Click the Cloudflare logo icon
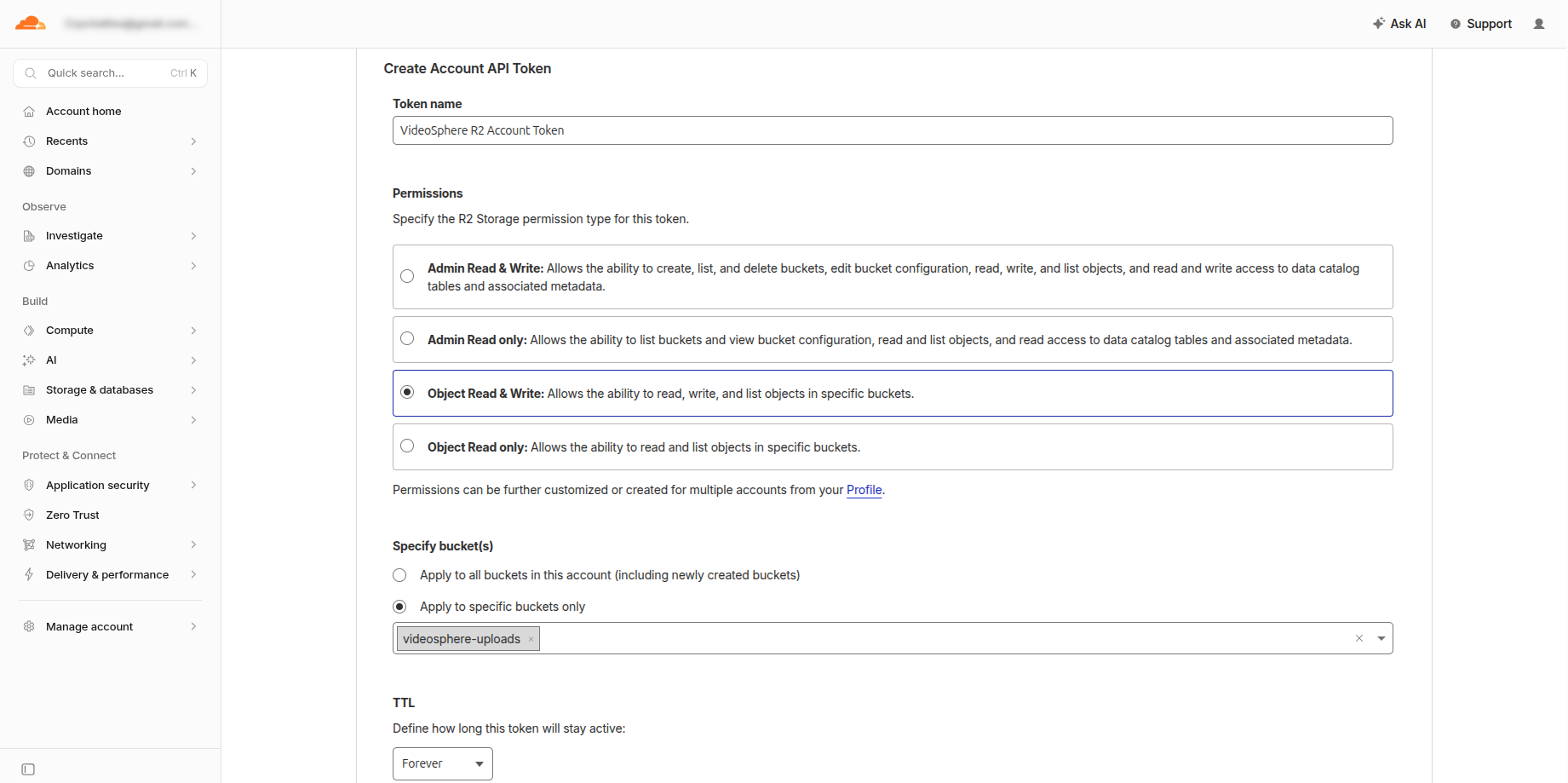The image size is (1568, 783). click(x=31, y=23)
